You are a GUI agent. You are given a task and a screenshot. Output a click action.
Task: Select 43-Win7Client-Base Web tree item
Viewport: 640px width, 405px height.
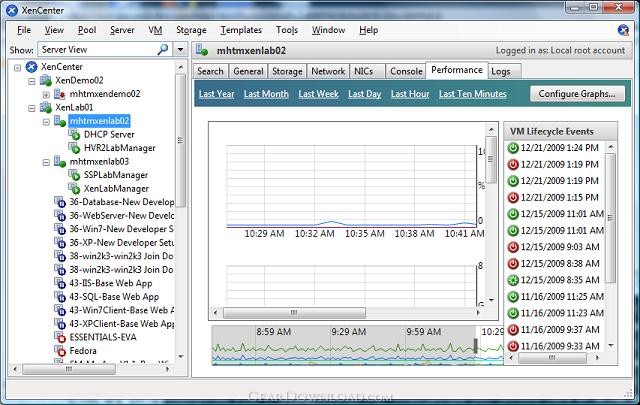point(122,310)
